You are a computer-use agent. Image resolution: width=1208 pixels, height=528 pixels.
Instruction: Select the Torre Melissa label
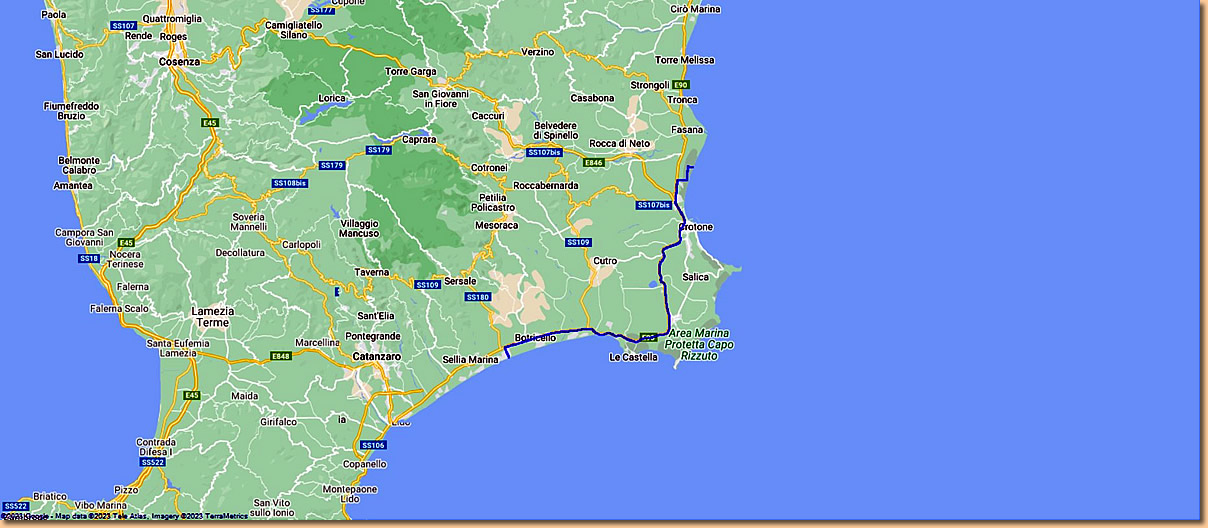click(685, 60)
